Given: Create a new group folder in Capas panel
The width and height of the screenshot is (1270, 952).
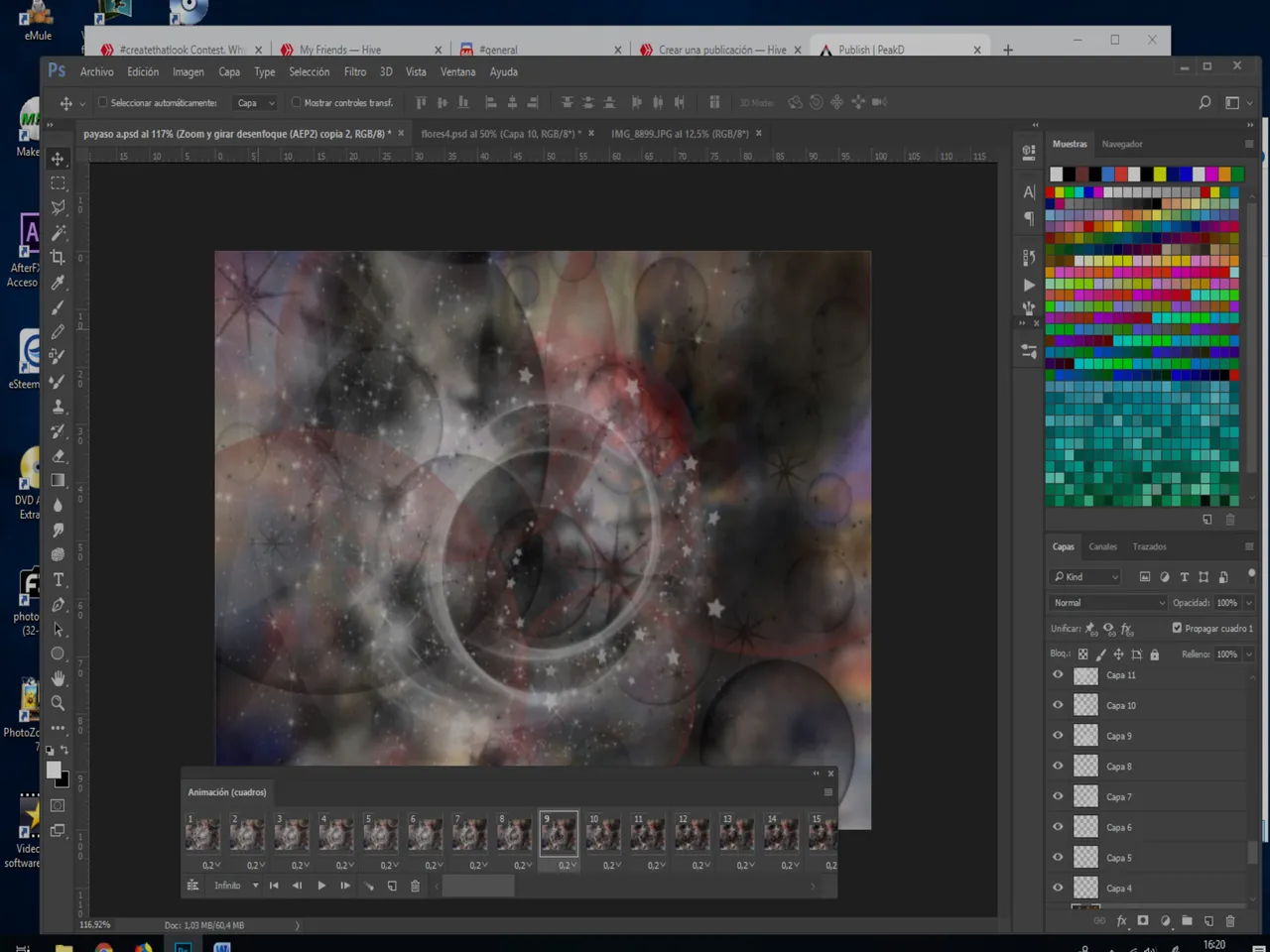Looking at the screenshot, I should pos(1187,921).
